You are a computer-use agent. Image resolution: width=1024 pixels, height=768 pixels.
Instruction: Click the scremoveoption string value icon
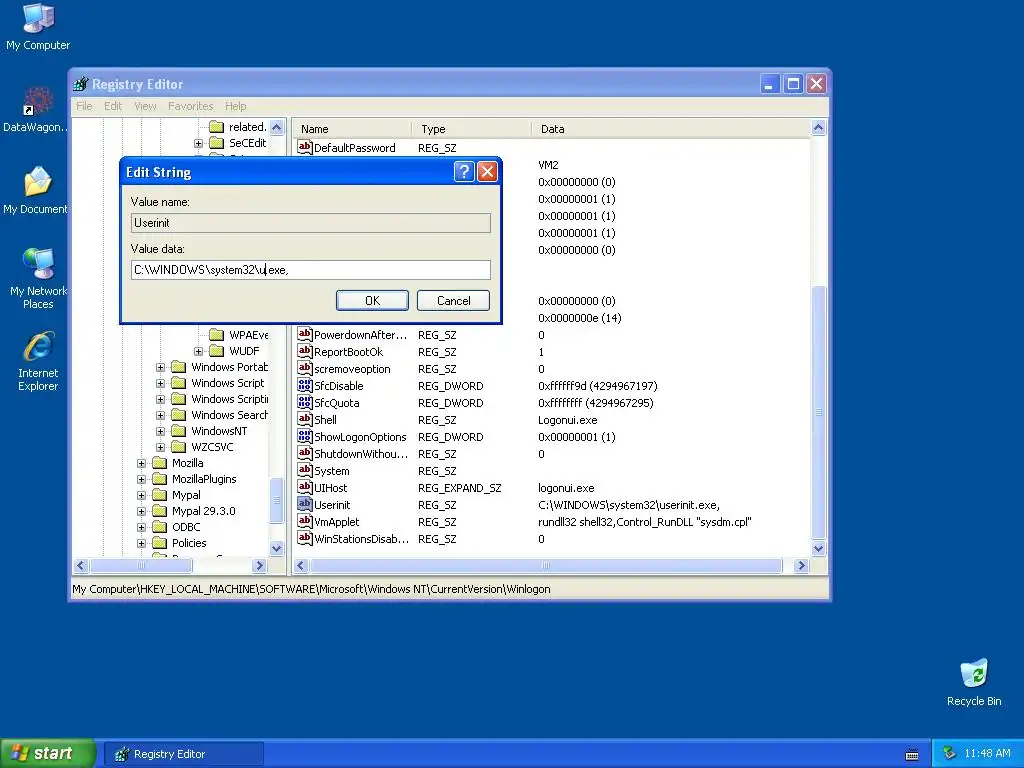click(x=304, y=368)
